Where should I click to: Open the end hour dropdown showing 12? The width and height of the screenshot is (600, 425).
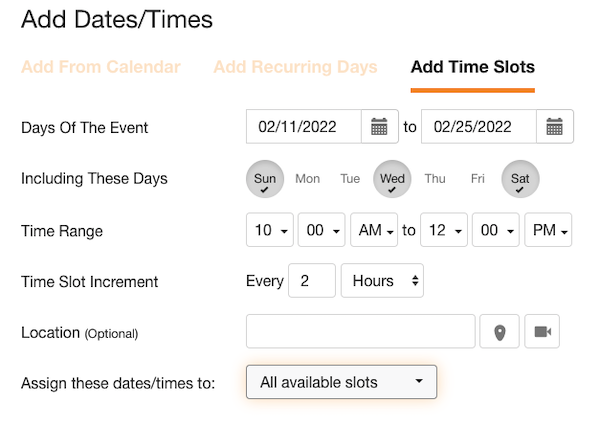pos(444,230)
